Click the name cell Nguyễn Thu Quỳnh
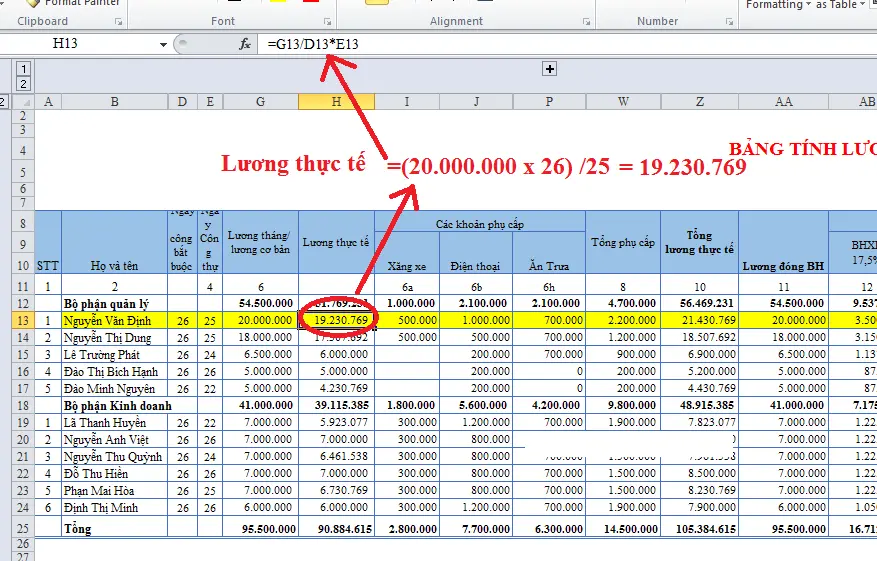Screen dimensions: 877x561 coord(115,456)
